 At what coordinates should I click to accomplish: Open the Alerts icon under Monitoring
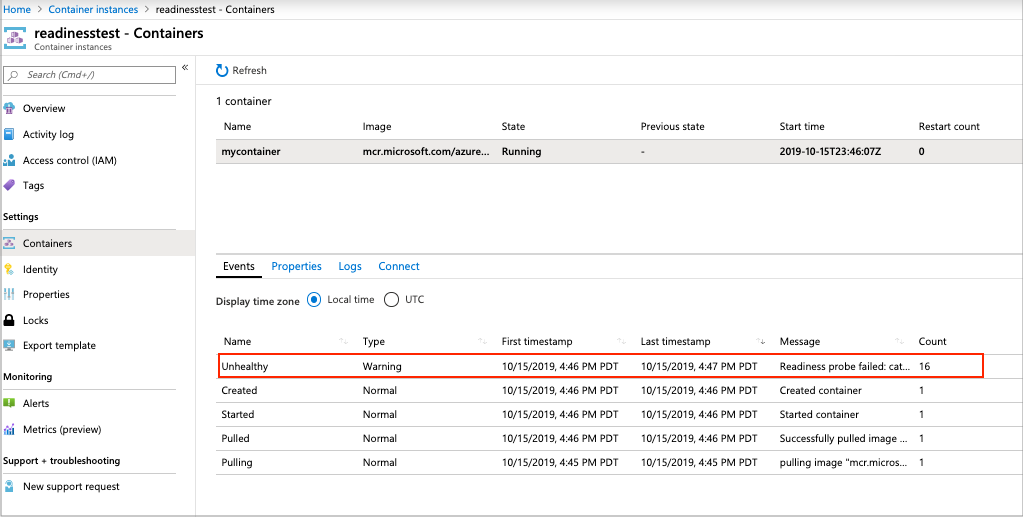click(x=10, y=403)
